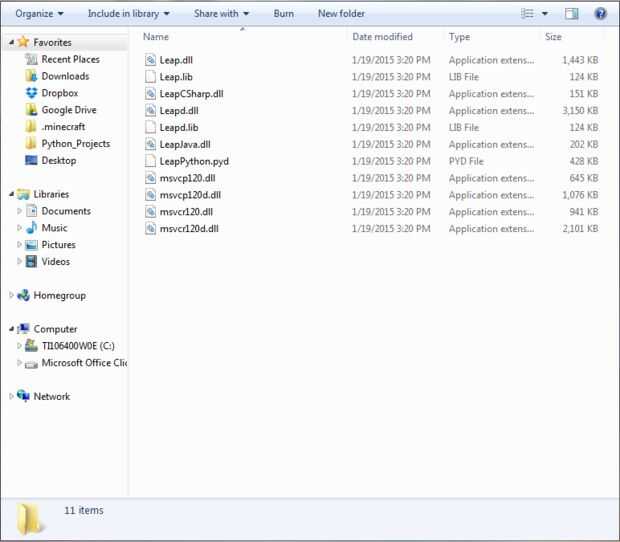Click the LeapCSharp.dll file name
The height and width of the screenshot is (542, 620).
(191, 94)
